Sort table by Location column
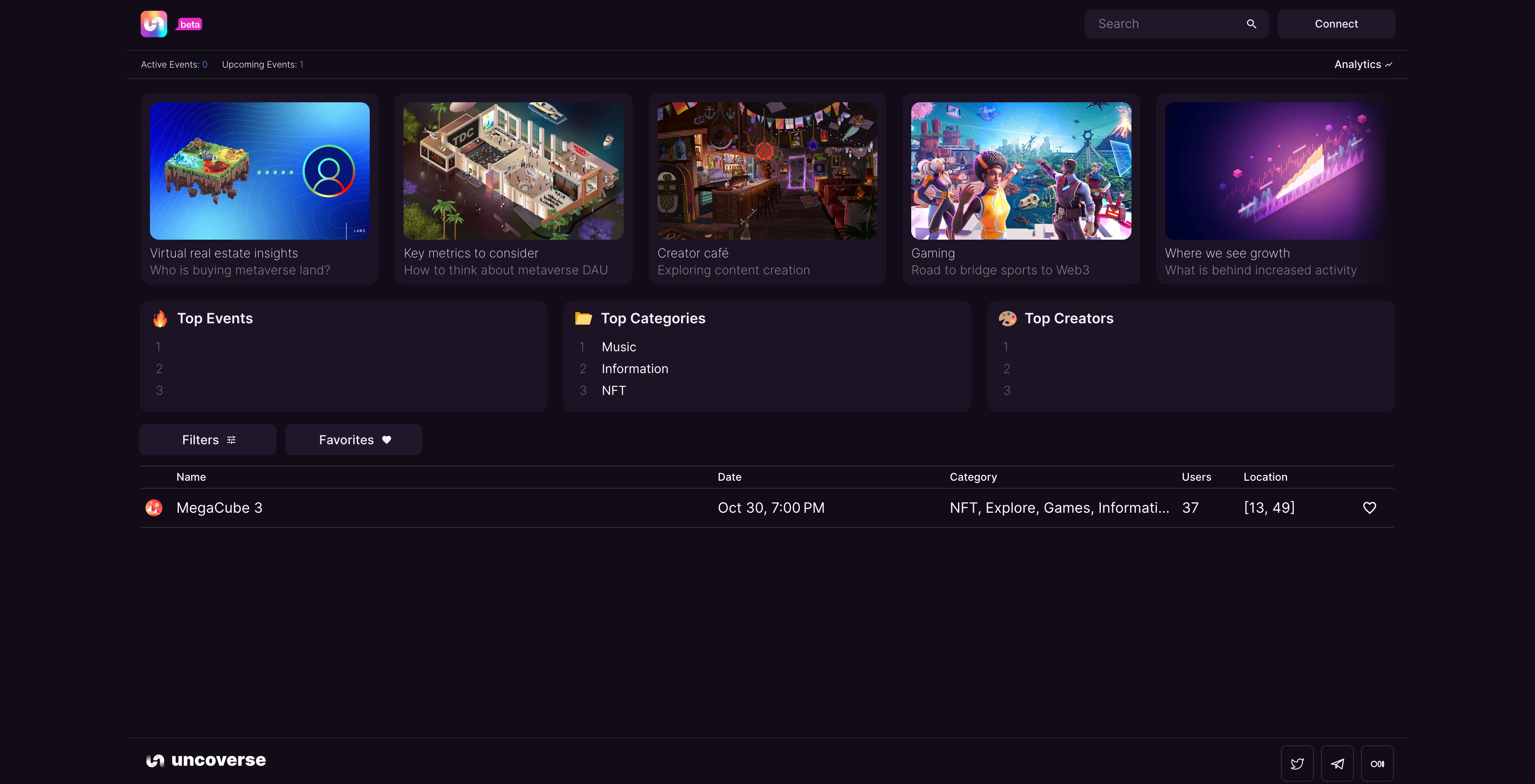Image resolution: width=1535 pixels, height=784 pixels. pos(1265,477)
